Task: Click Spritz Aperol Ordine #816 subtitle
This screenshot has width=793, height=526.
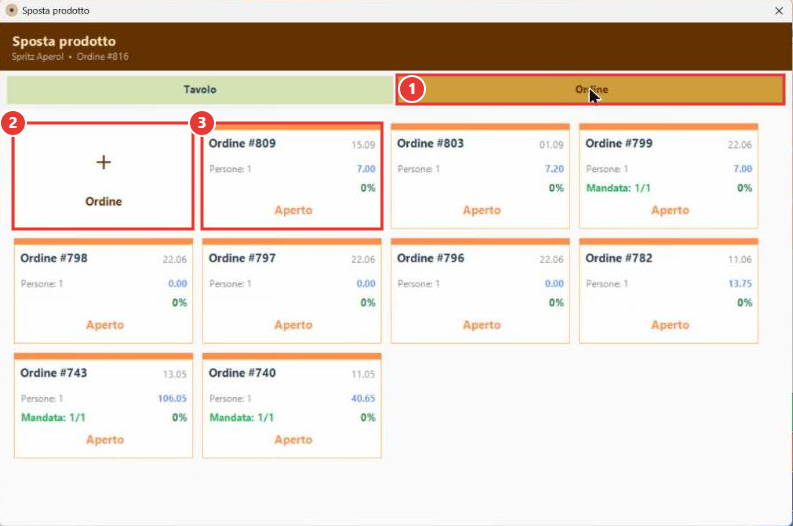Action: [x=70, y=57]
